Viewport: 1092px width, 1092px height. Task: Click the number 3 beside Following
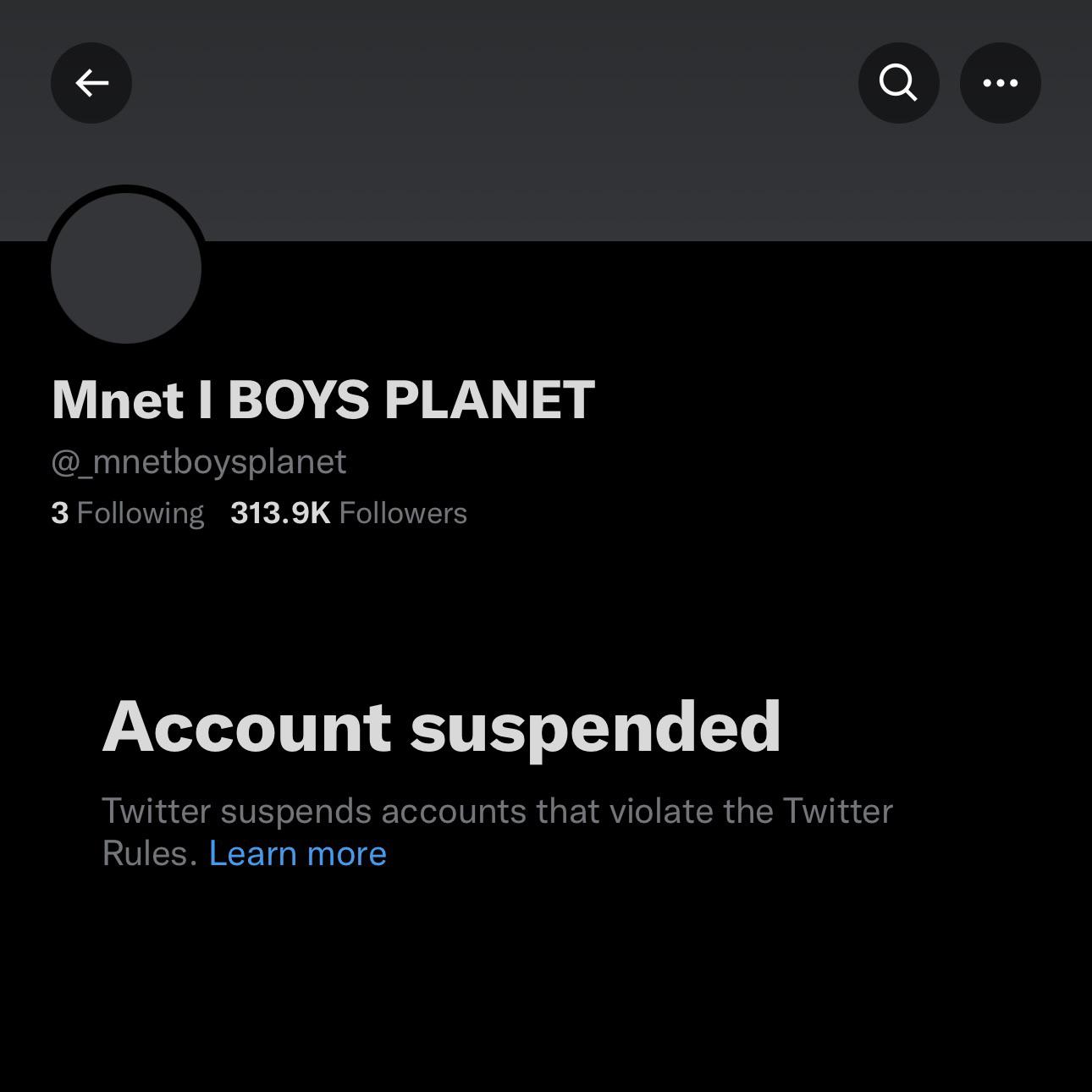59,513
